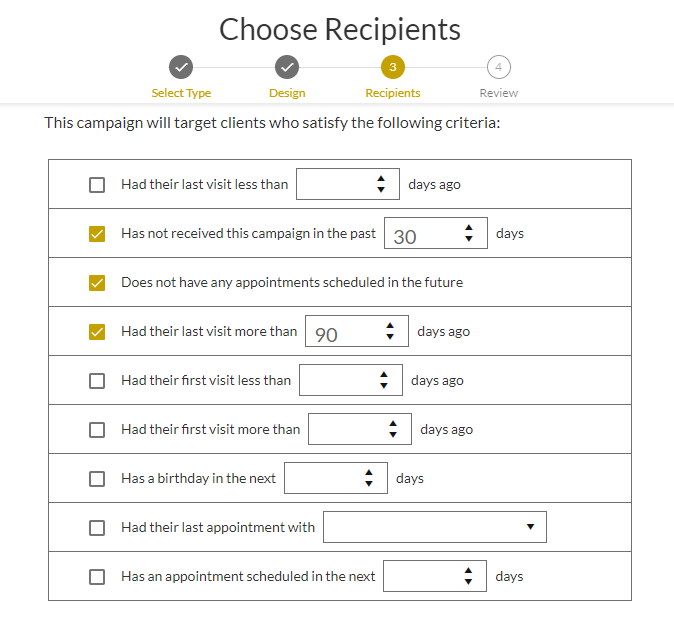Click stepper arrows on the 90 days field
Screen dimensions: 674x629
[x=390, y=331]
